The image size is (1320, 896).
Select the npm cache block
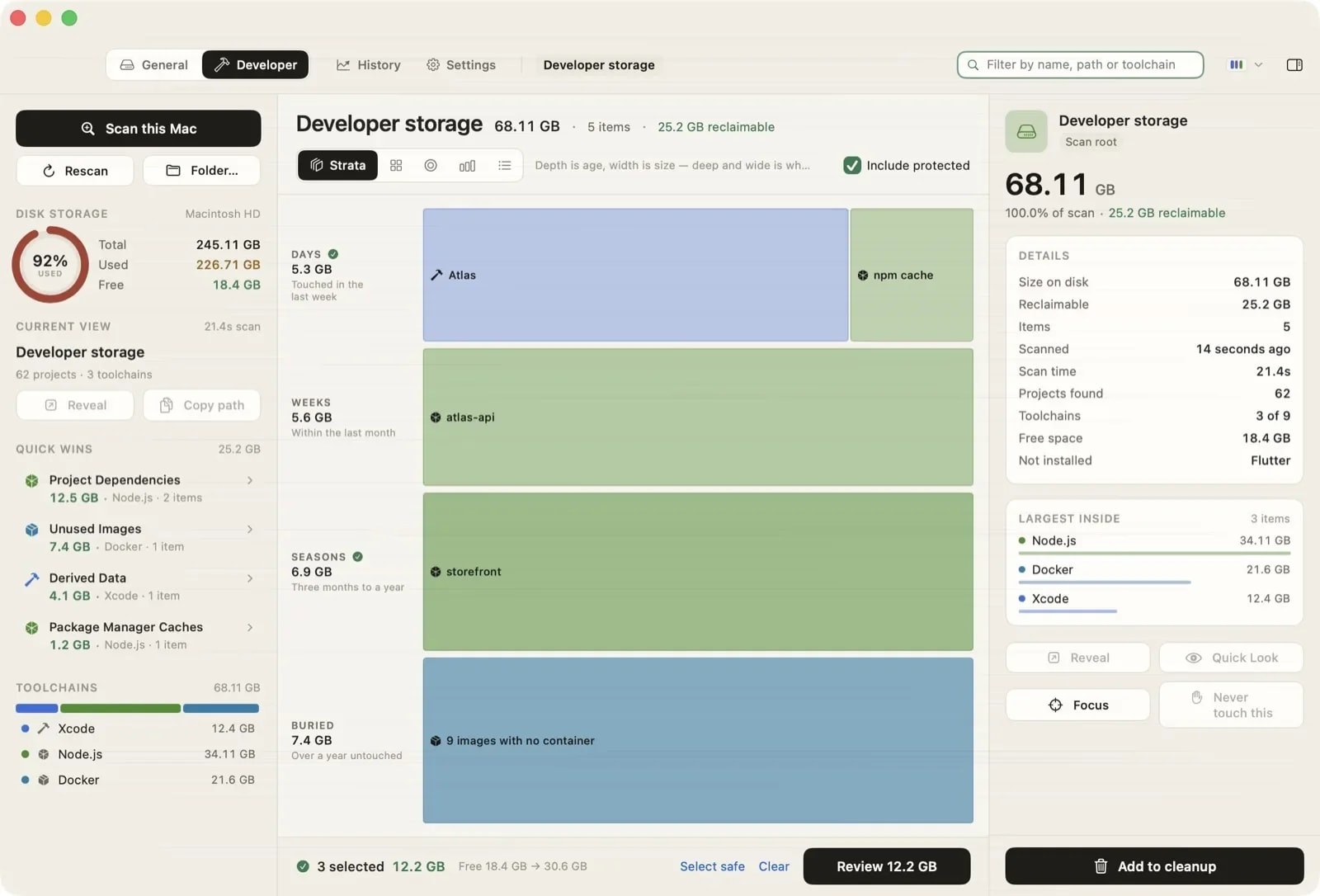click(x=912, y=275)
